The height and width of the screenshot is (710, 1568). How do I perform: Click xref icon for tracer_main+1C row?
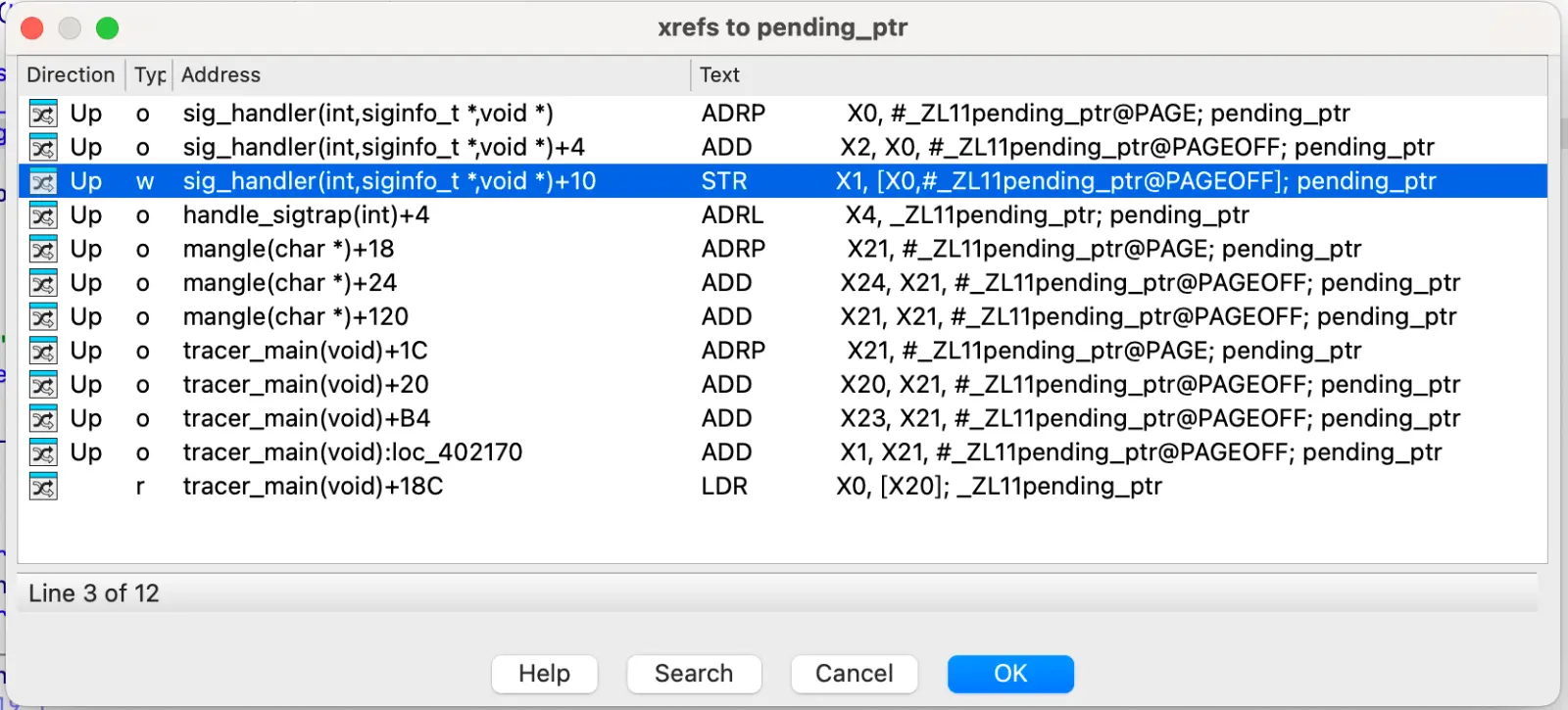click(43, 351)
